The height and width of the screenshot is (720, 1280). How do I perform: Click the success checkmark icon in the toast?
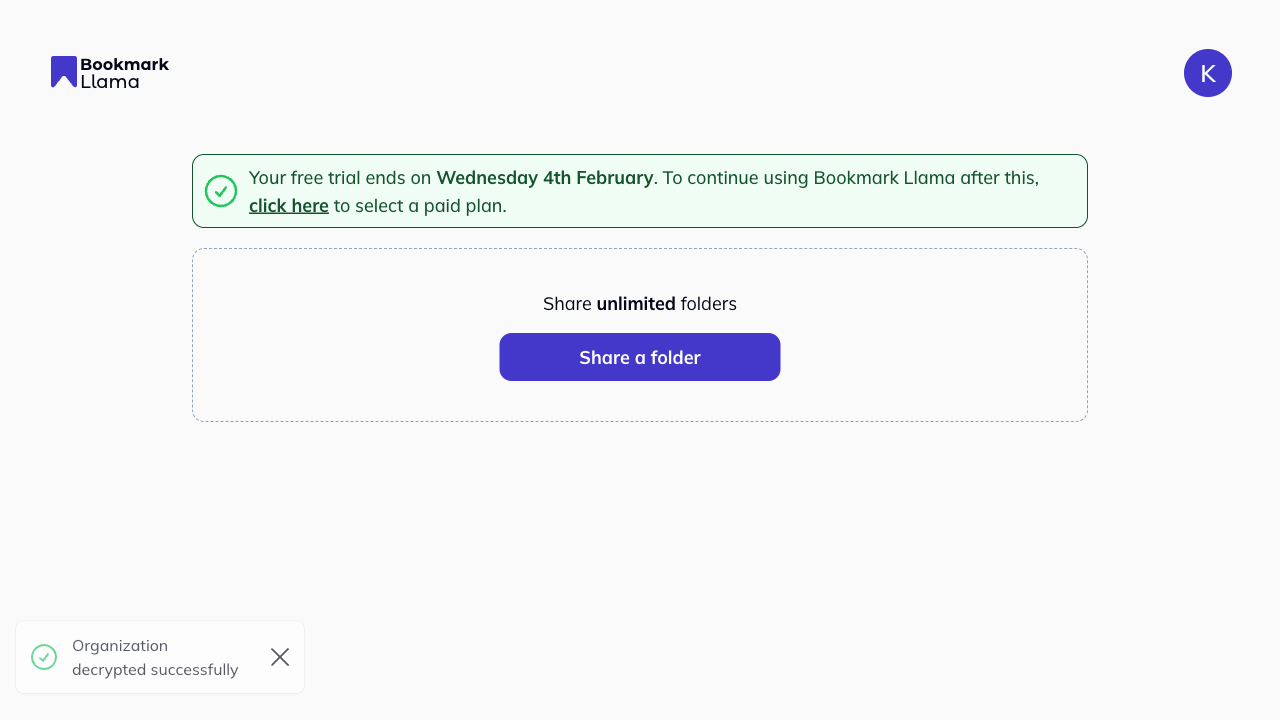coord(44,657)
